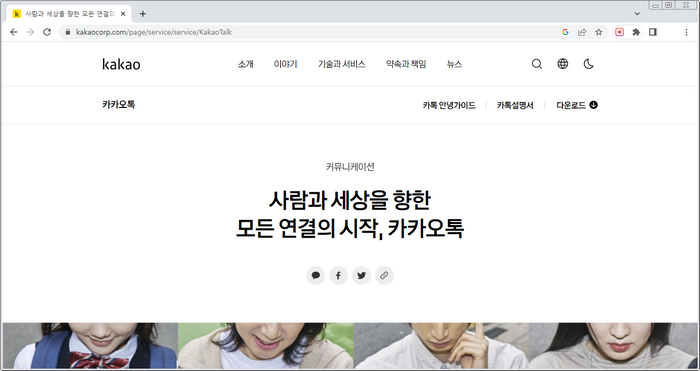Select the 사람과 세상을 향한 tab
Image resolution: width=700 pixels, height=371 pixels.
pyautogui.click(x=69, y=14)
